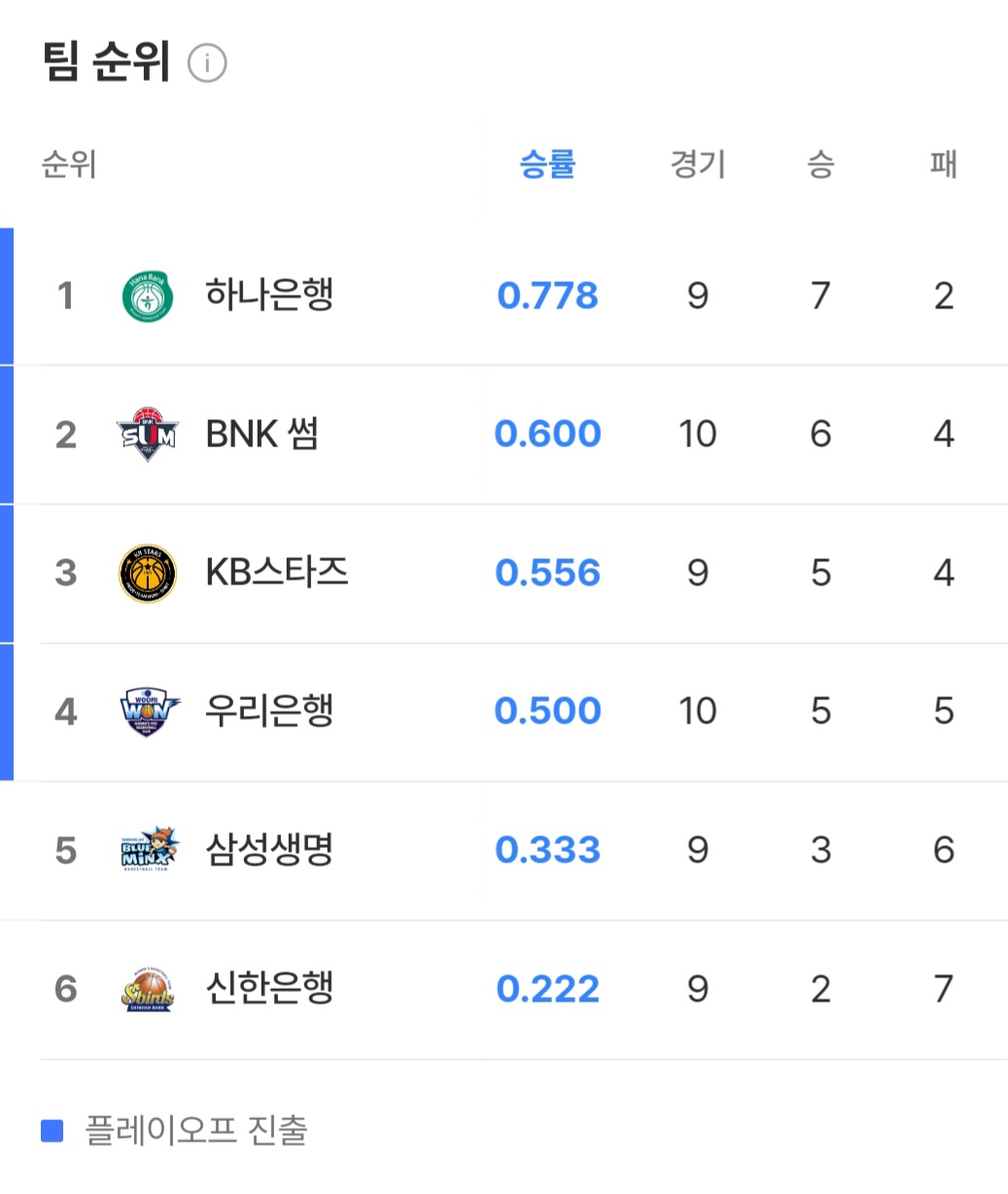The image size is (1008, 1194).
Task: Click the info icon beside 팀 순위
Action: [207, 64]
